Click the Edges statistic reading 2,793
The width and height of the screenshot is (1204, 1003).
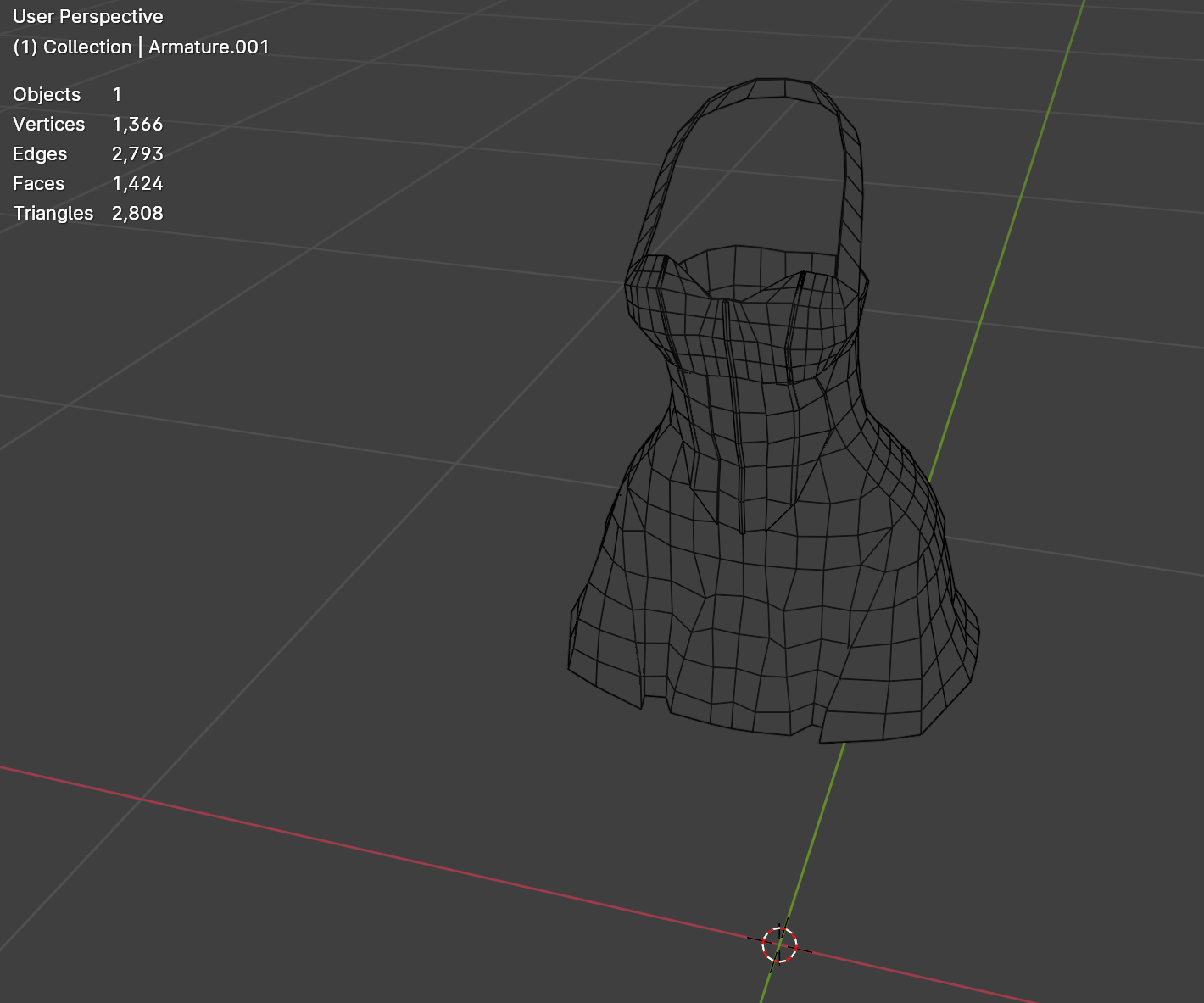click(138, 154)
